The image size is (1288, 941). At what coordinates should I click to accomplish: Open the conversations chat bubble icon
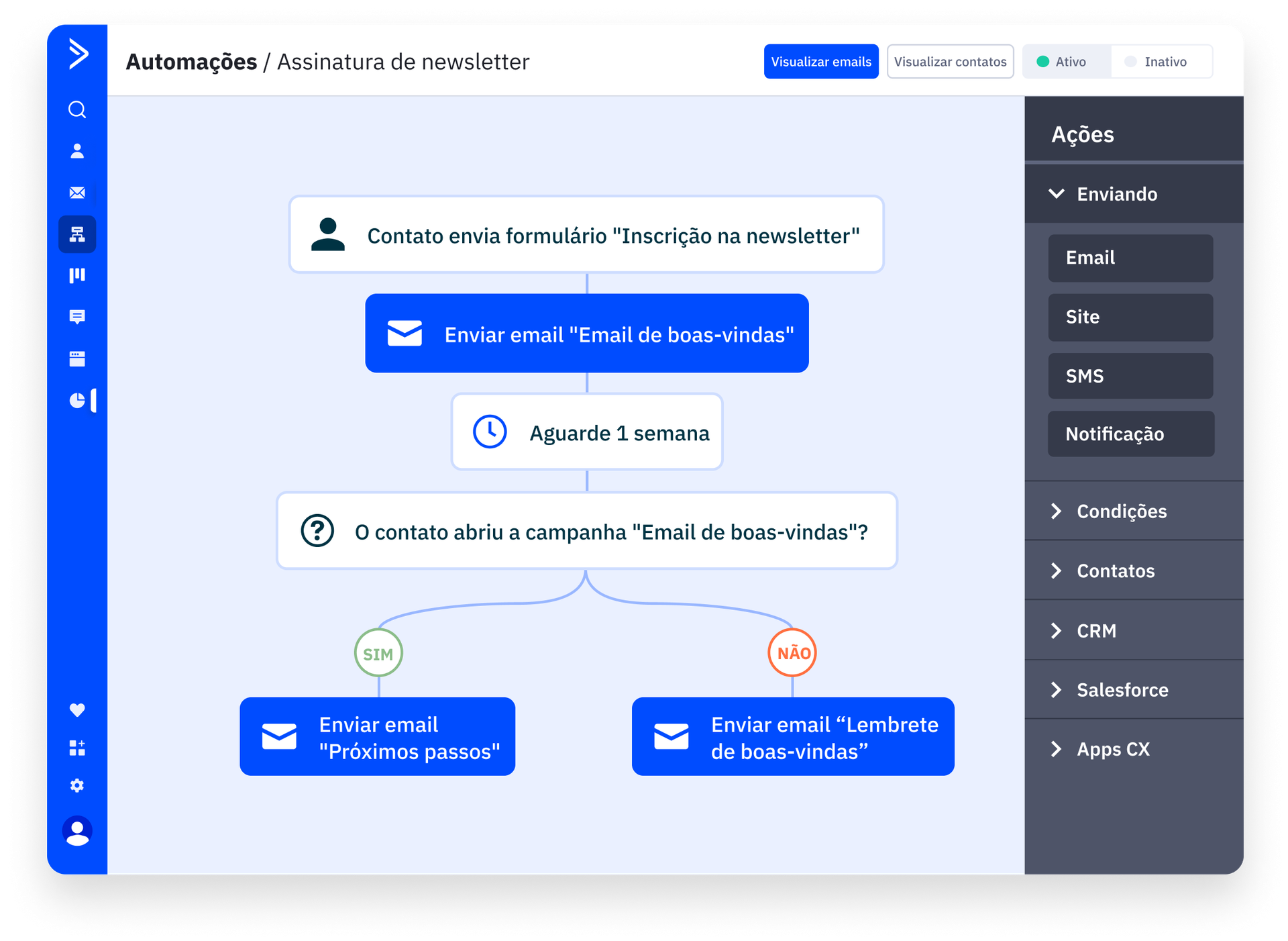77,317
